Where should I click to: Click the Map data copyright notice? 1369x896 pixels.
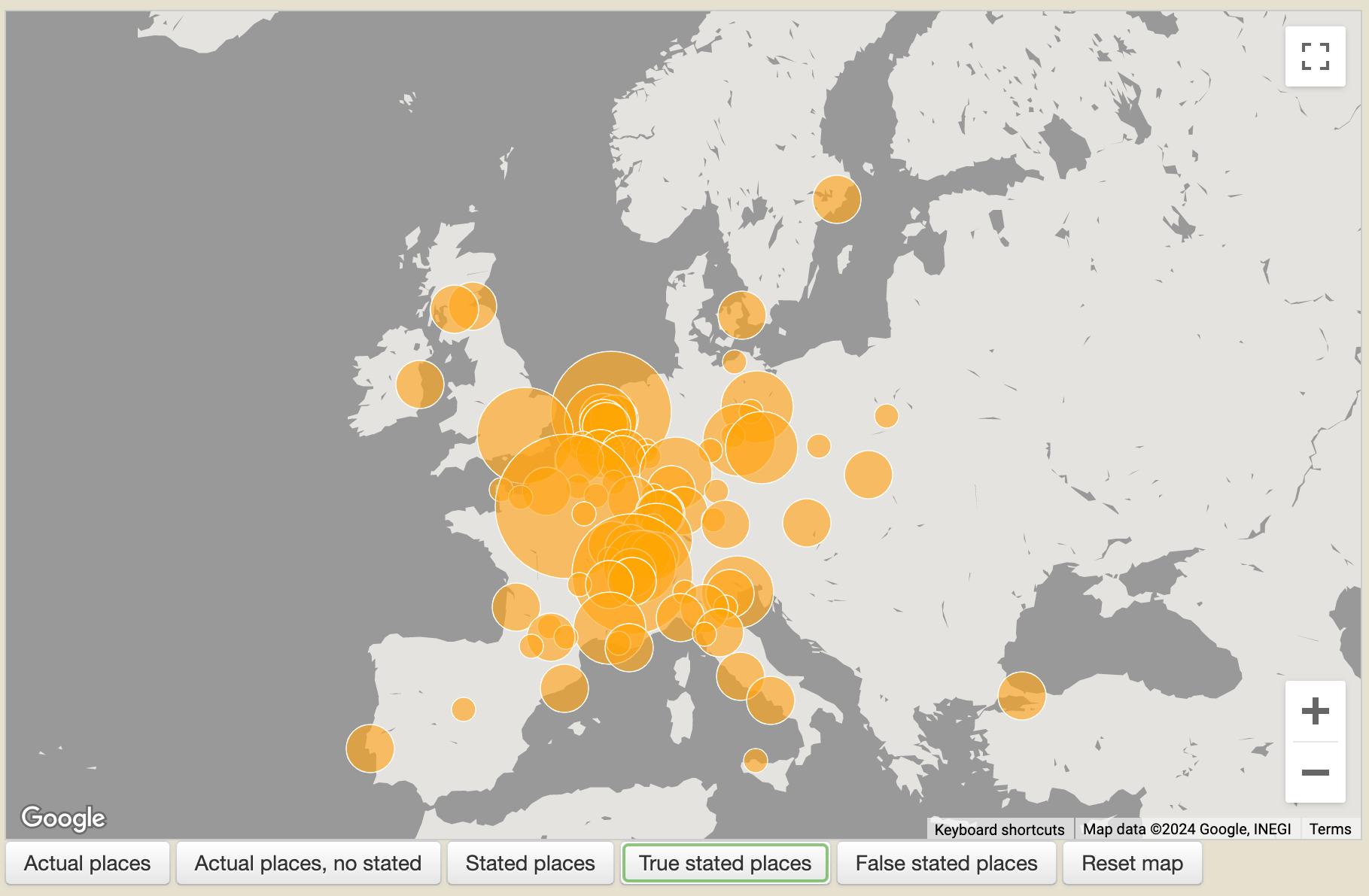coord(1185,828)
